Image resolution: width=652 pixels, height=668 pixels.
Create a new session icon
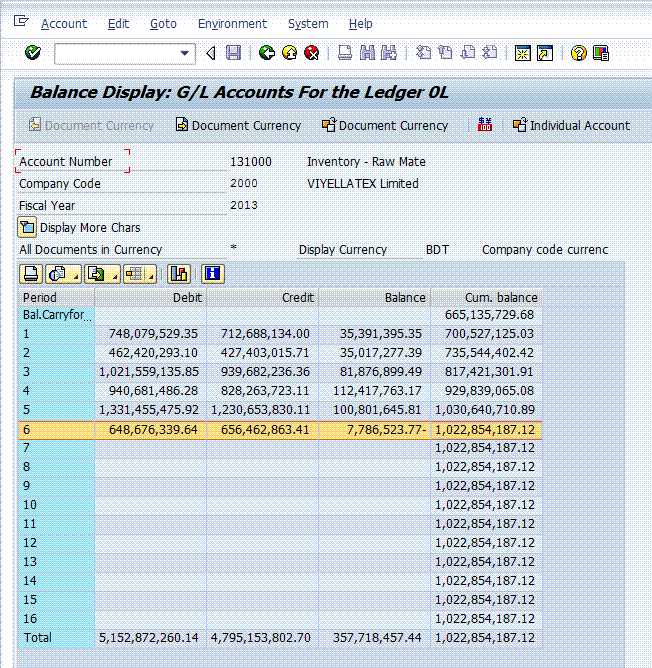click(522, 53)
